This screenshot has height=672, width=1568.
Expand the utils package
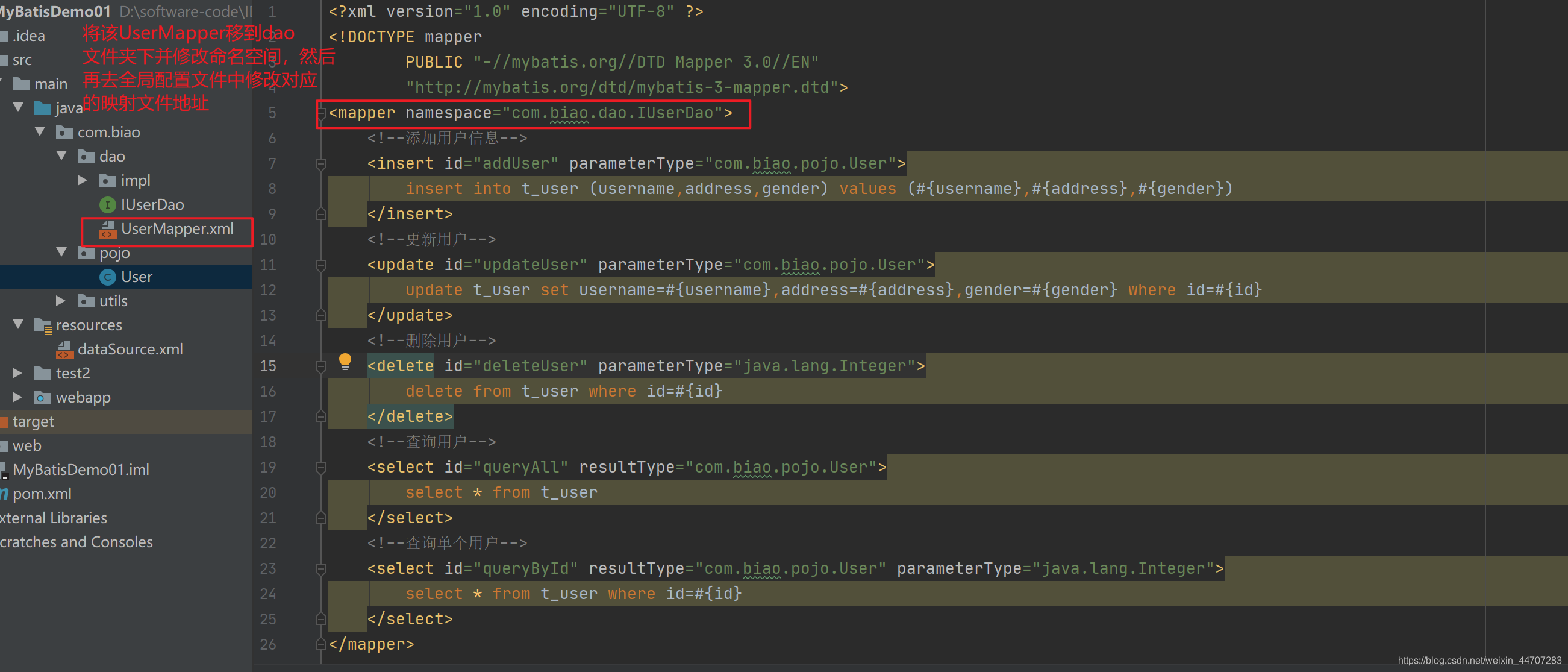click(x=61, y=301)
